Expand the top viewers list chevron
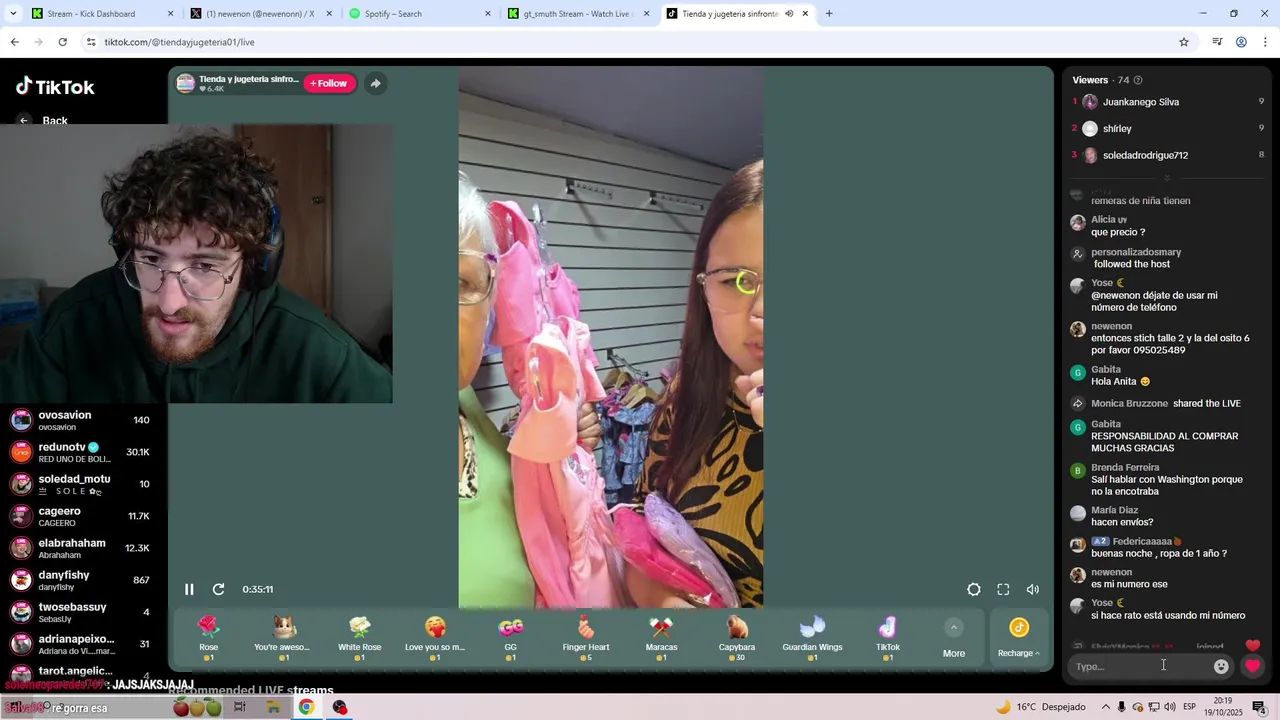Image resolution: width=1280 pixels, height=720 pixels. coord(1166,178)
